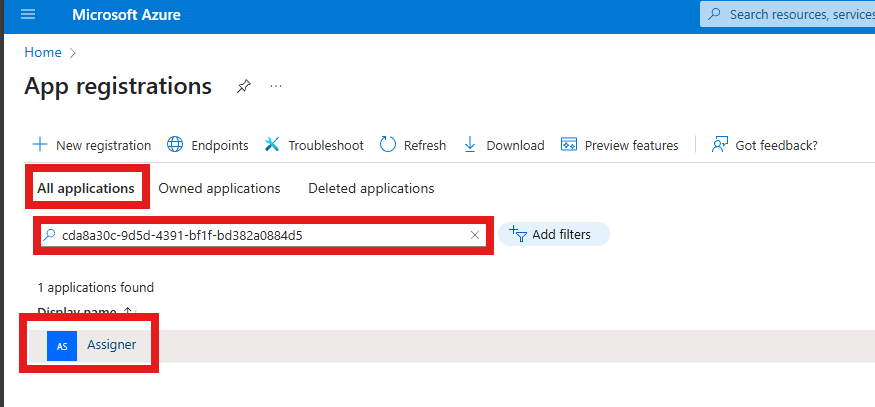The image size is (875, 407).
Task: Click the Add filters button
Action: point(554,234)
